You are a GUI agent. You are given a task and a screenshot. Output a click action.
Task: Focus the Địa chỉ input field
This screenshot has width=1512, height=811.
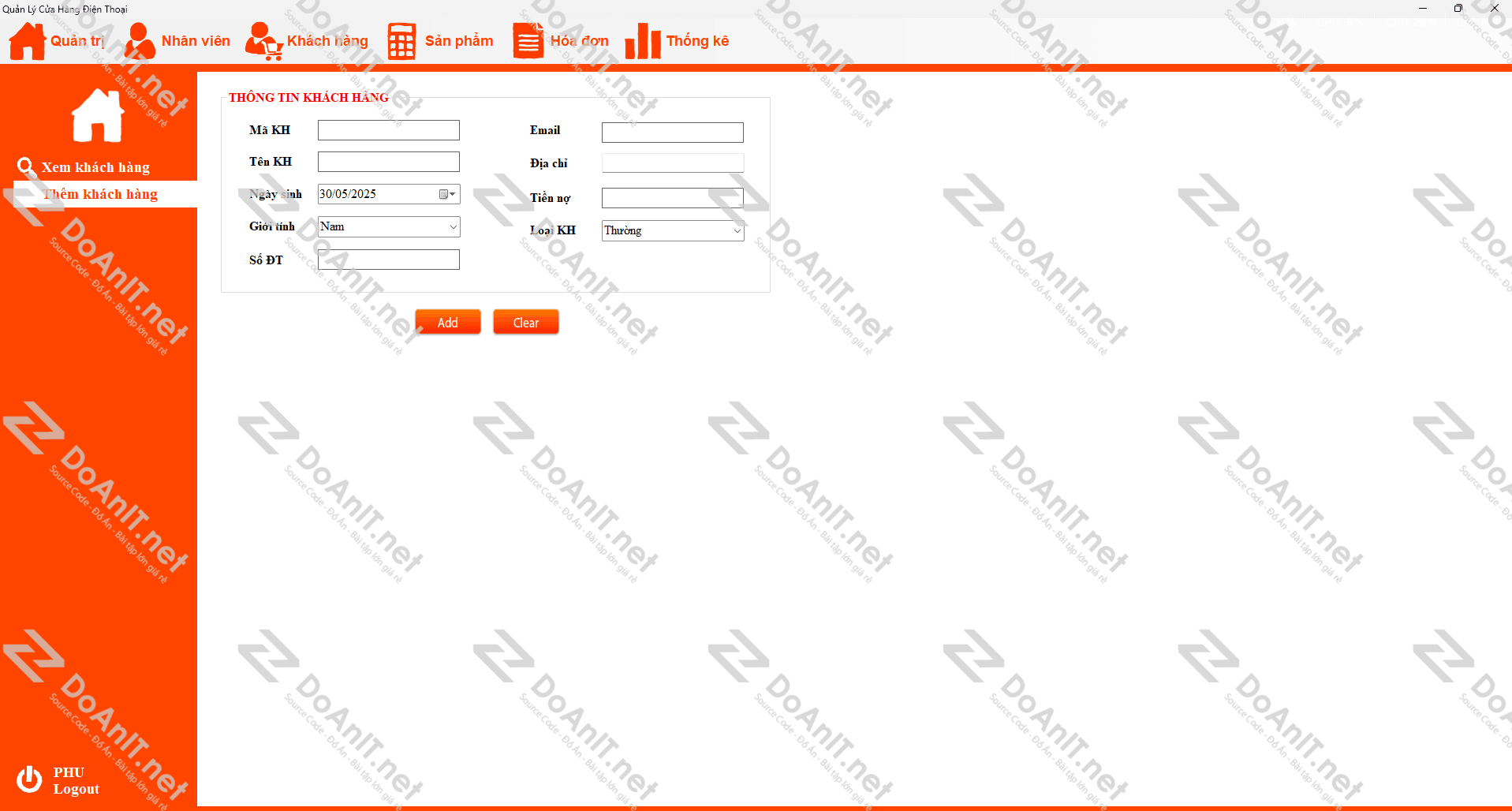pos(673,163)
